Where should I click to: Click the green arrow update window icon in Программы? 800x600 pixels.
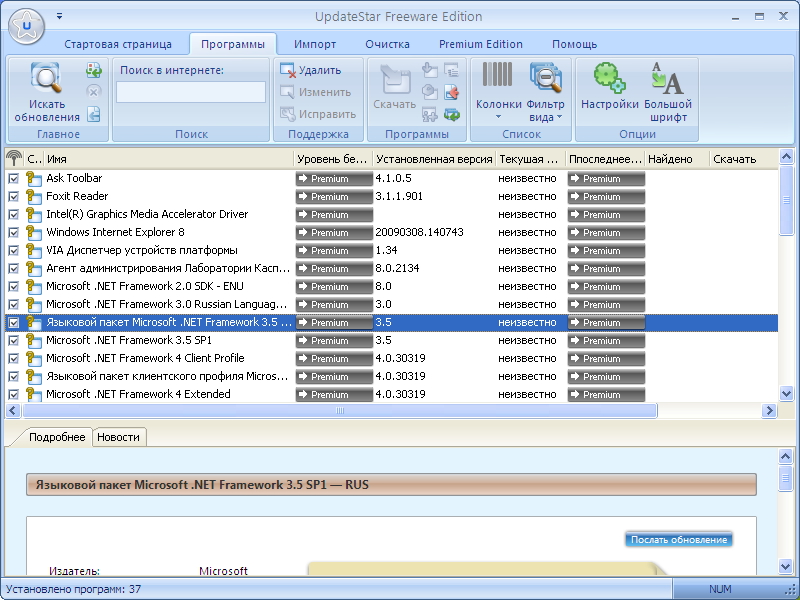click(452, 114)
